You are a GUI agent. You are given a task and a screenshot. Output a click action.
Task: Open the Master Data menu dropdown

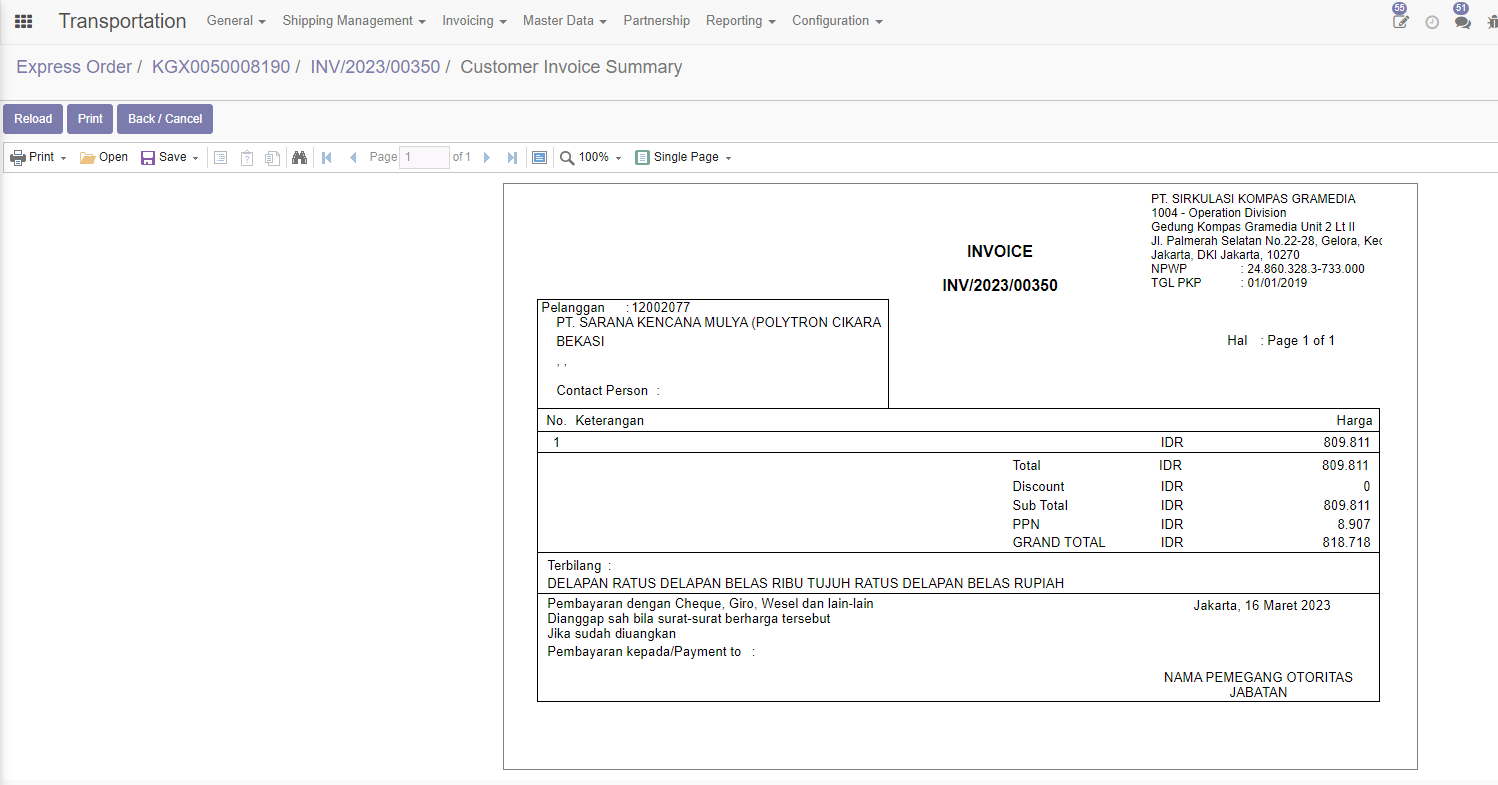click(565, 21)
